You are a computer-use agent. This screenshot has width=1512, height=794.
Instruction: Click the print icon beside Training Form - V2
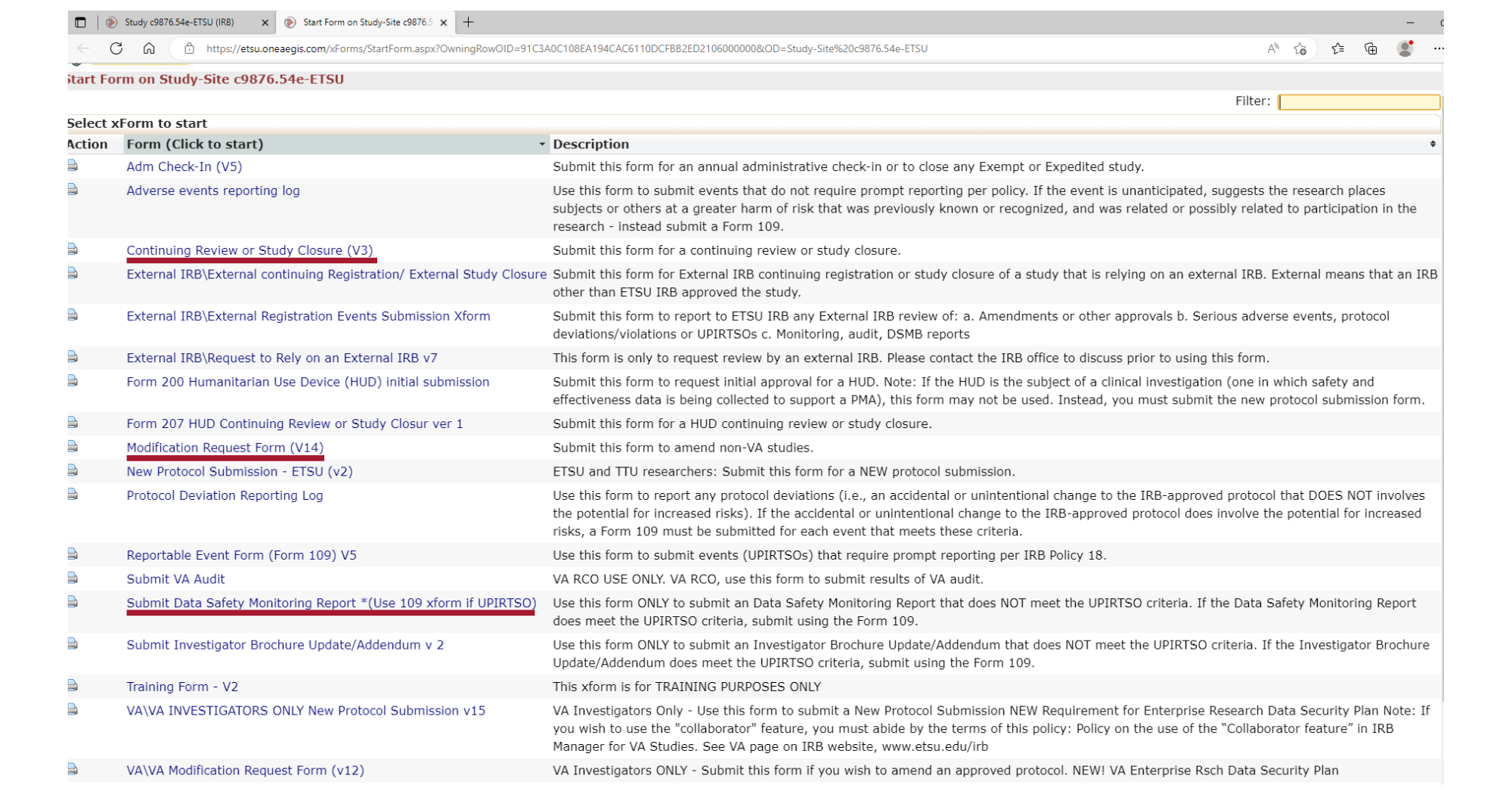pyautogui.click(x=71, y=686)
